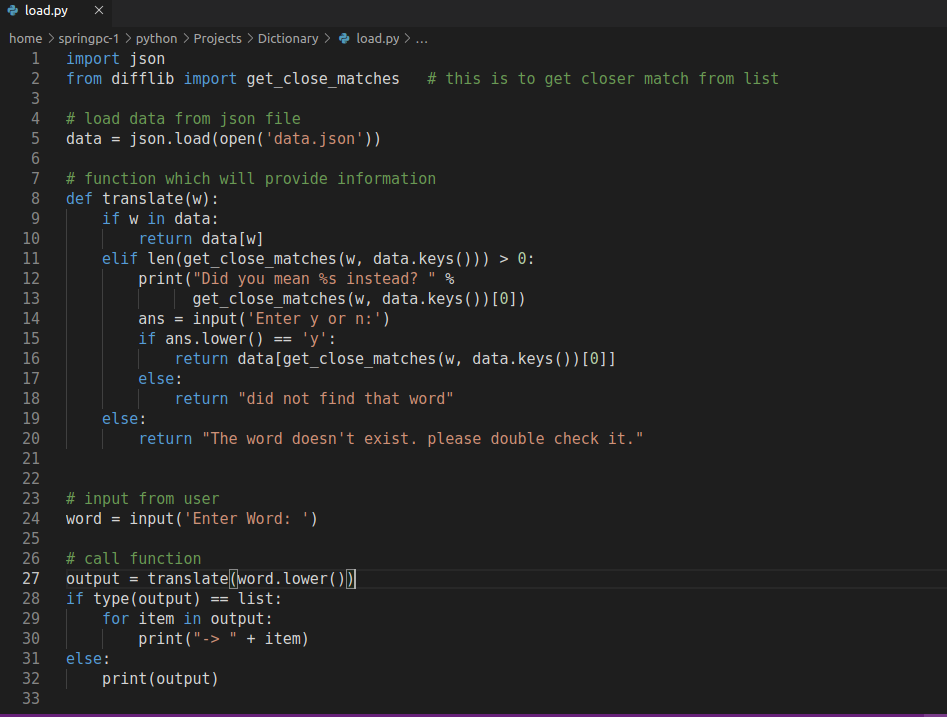
Task: Click 'if ans.lower() == 'y':' line
Action: (x=237, y=339)
